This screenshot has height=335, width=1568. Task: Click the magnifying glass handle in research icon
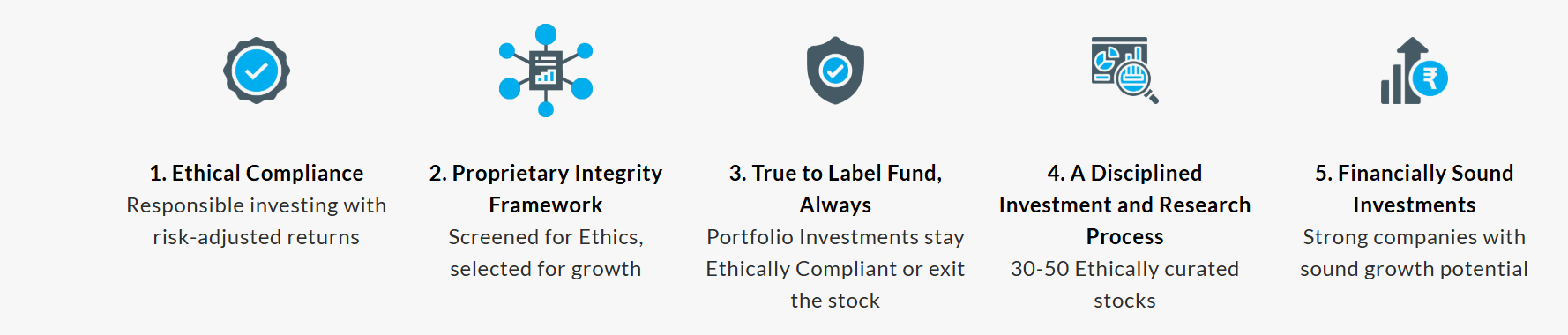pos(1151,97)
